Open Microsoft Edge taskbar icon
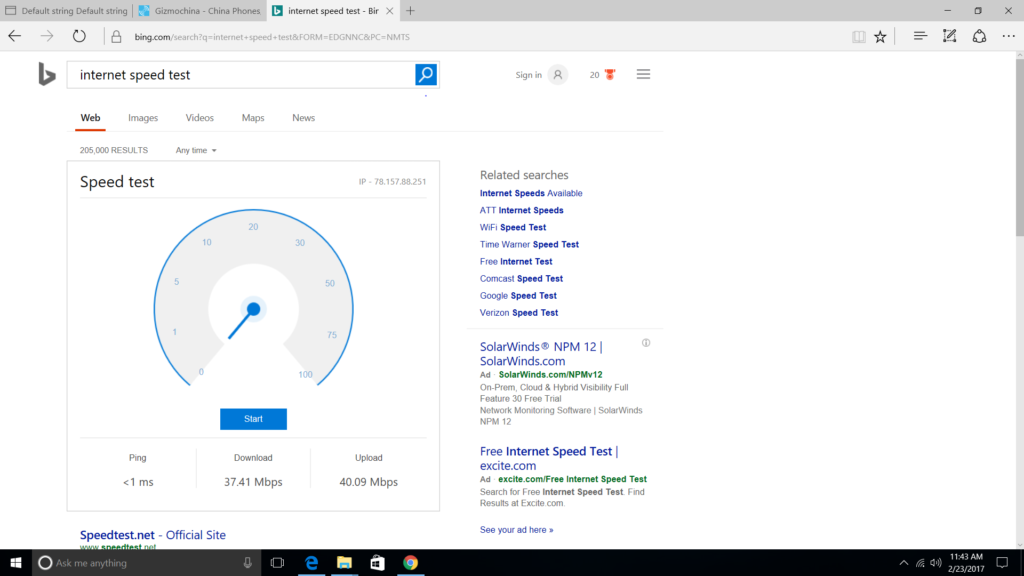This screenshot has height=576, width=1024. pos(312,563)
